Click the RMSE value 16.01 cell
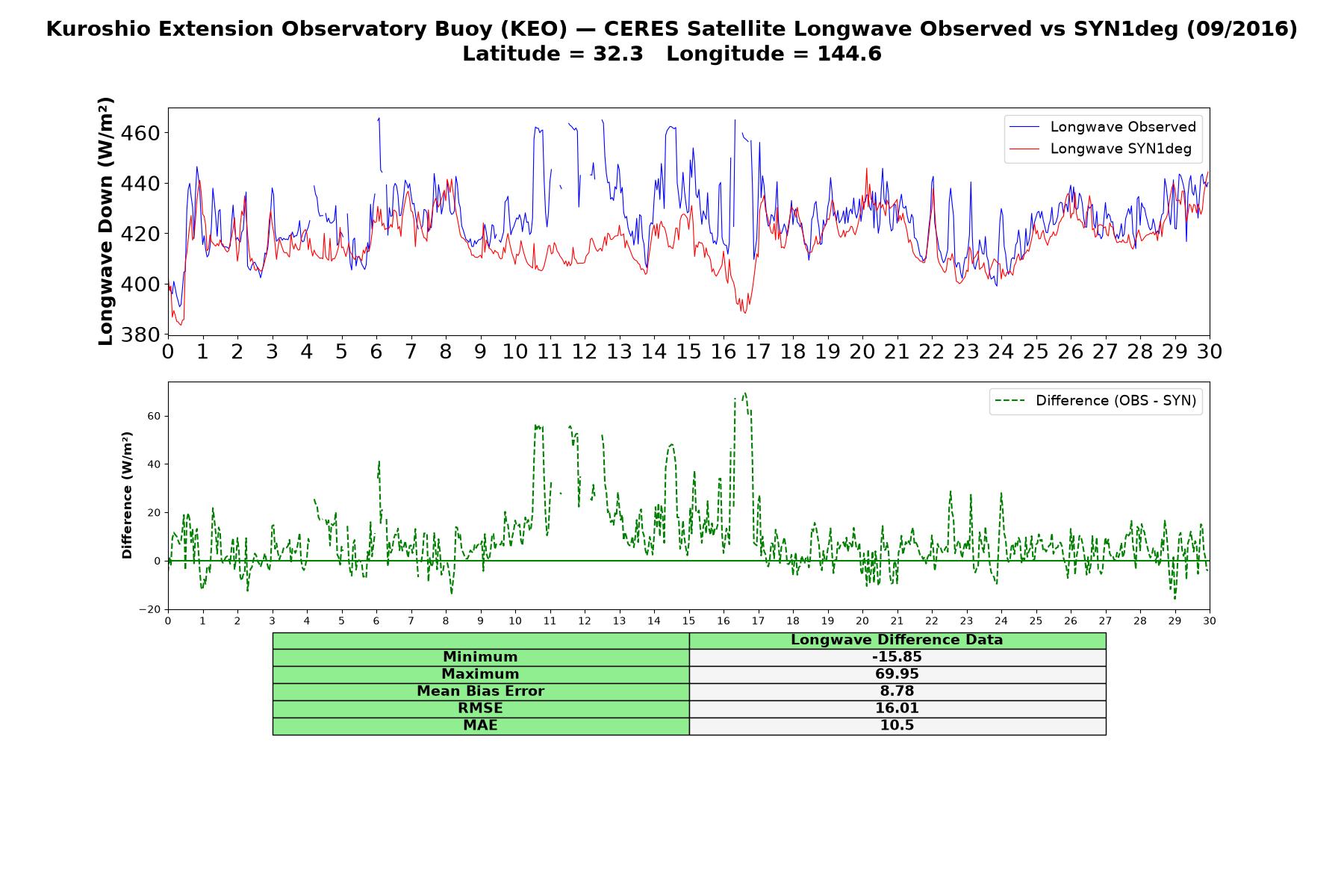Viewport: 1344px width, 896px height. (897, 709)
